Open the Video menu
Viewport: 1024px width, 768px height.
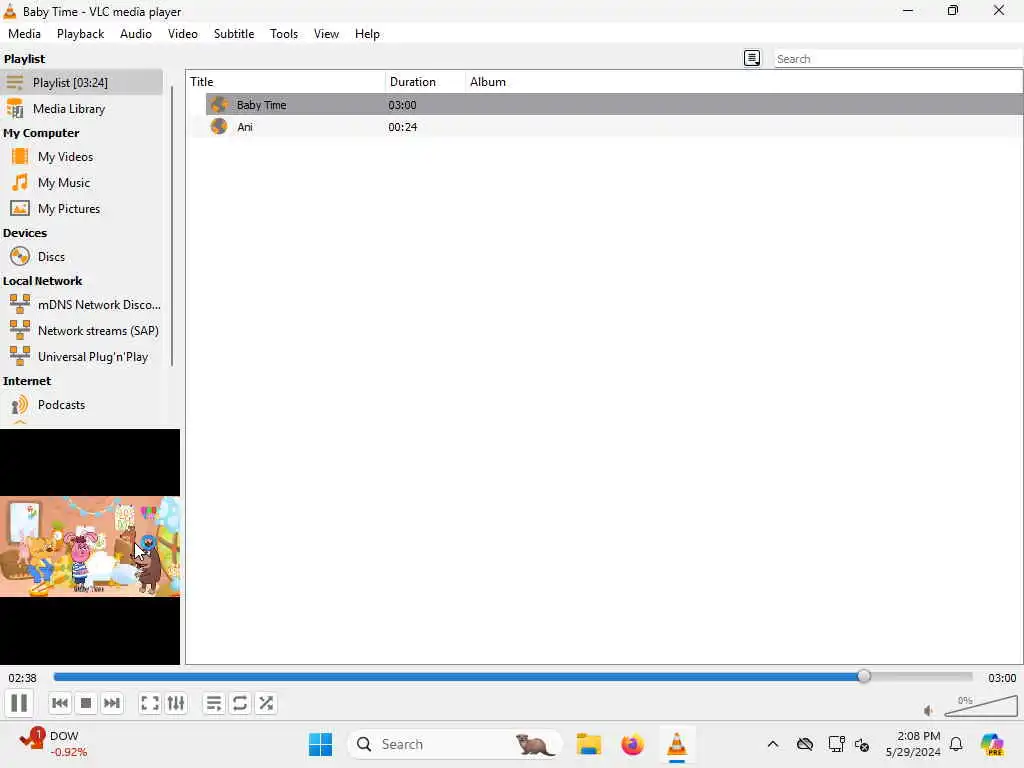(183, 34)
